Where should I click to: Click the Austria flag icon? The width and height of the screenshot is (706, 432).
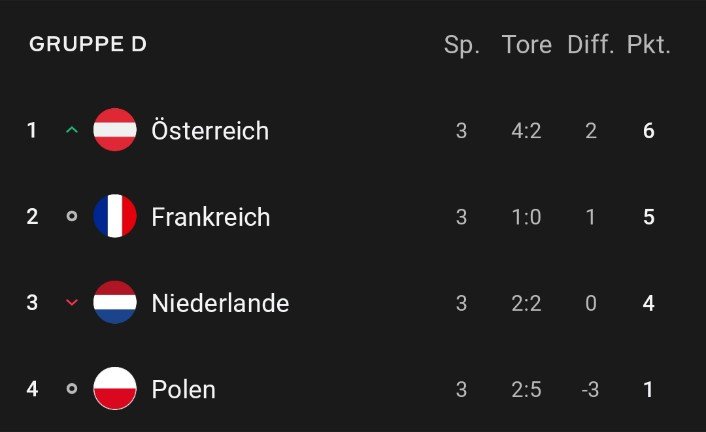pos(115,130)
